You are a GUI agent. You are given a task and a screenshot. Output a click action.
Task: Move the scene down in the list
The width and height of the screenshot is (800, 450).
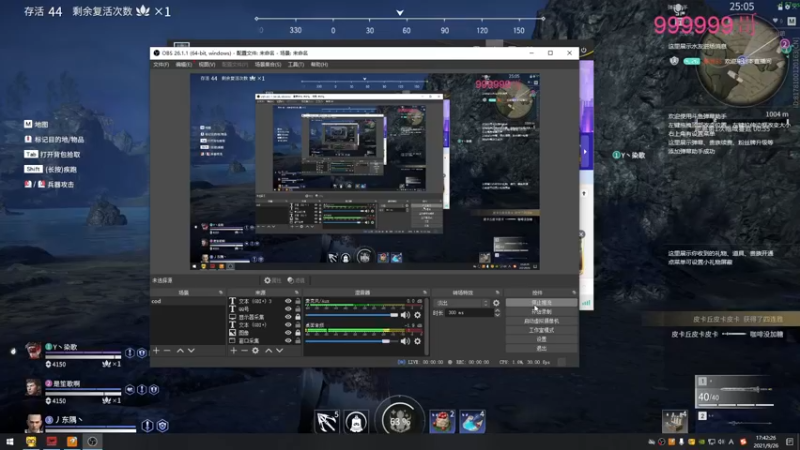(191, 351)
